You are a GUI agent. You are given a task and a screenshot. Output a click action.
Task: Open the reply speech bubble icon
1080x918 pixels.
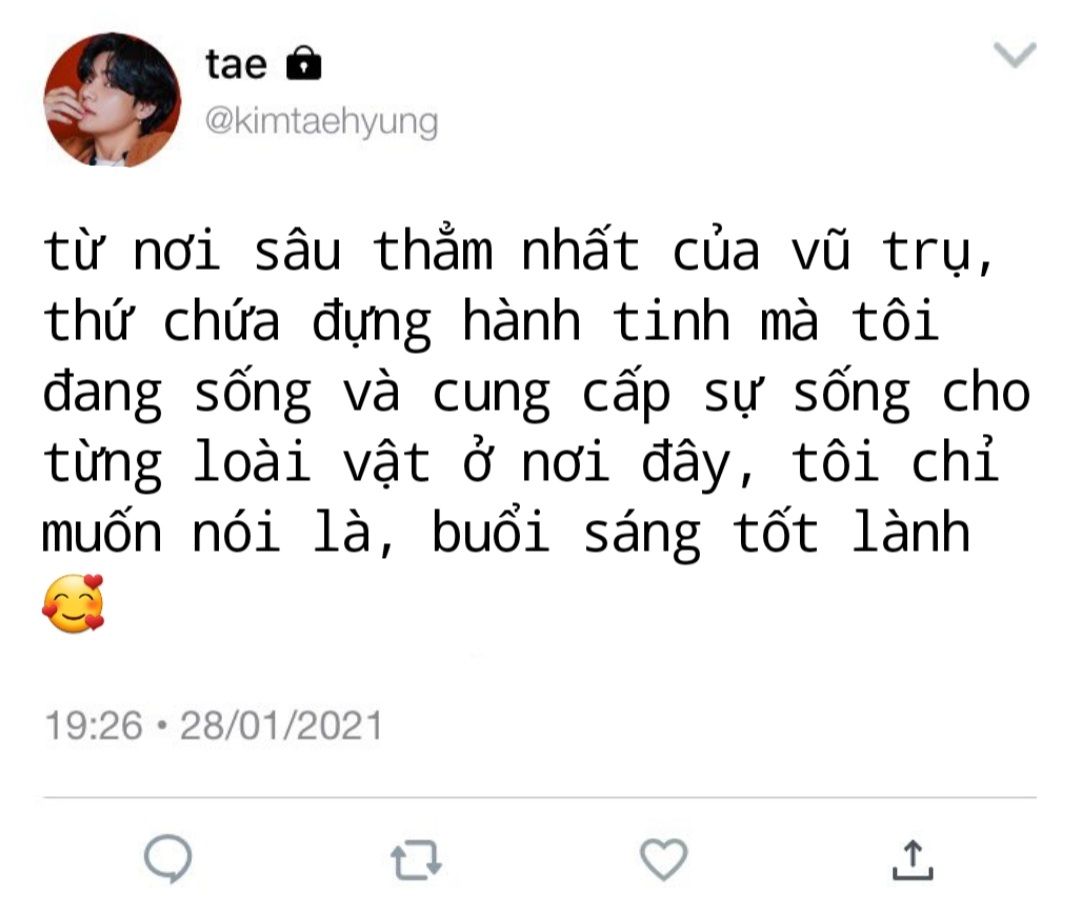click(x=168, y=859)
